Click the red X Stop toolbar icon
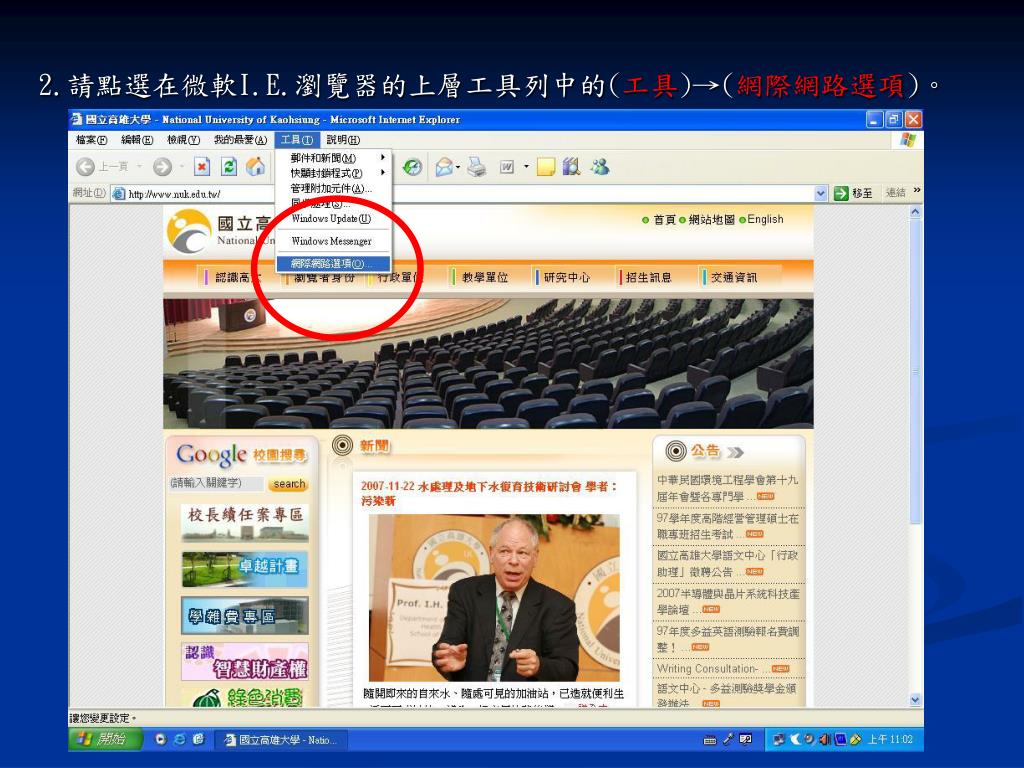 pyautogui.click(x=202, y=167)
